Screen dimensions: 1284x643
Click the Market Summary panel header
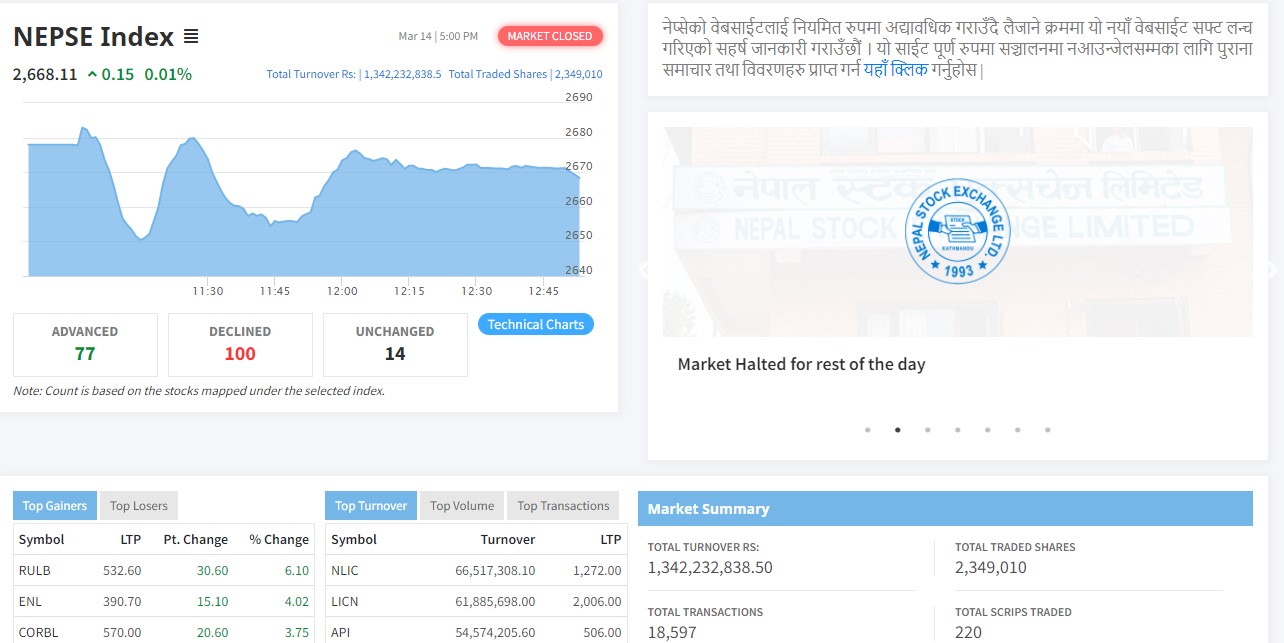click(945, 508)
